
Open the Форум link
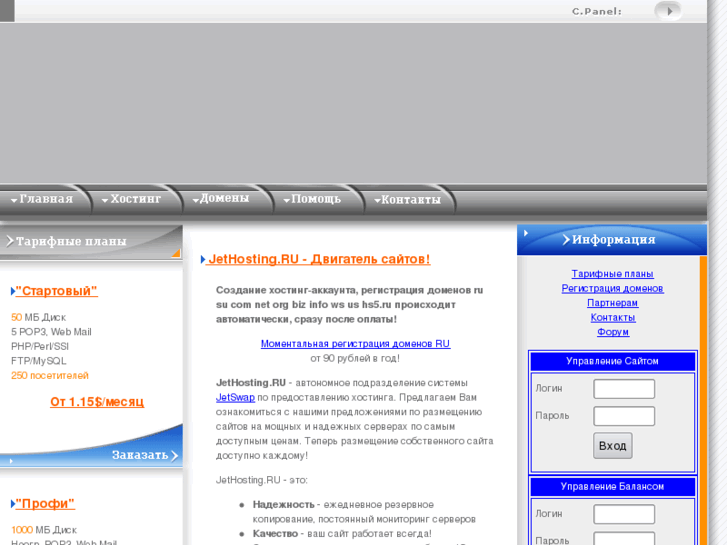(x=612, y=332)
